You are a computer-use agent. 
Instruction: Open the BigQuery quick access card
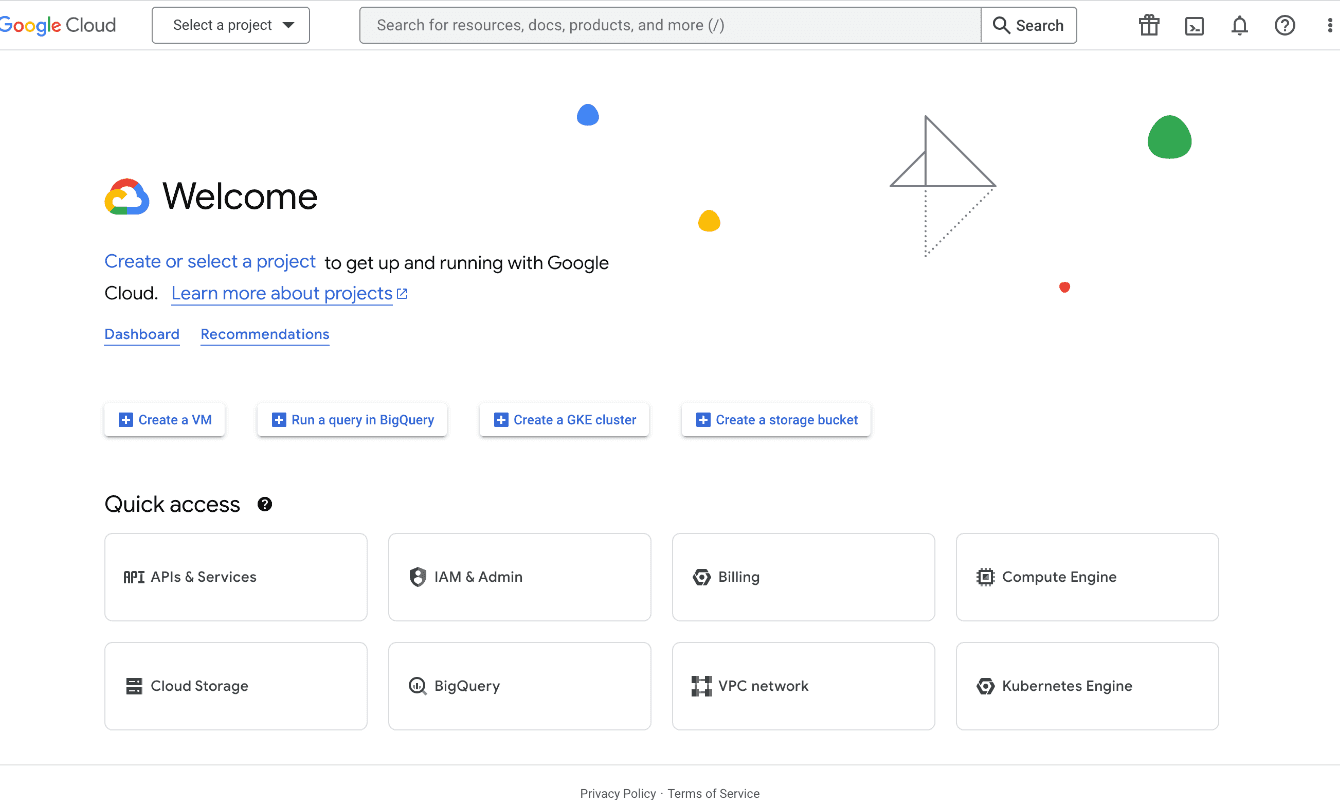pos(520,686)
